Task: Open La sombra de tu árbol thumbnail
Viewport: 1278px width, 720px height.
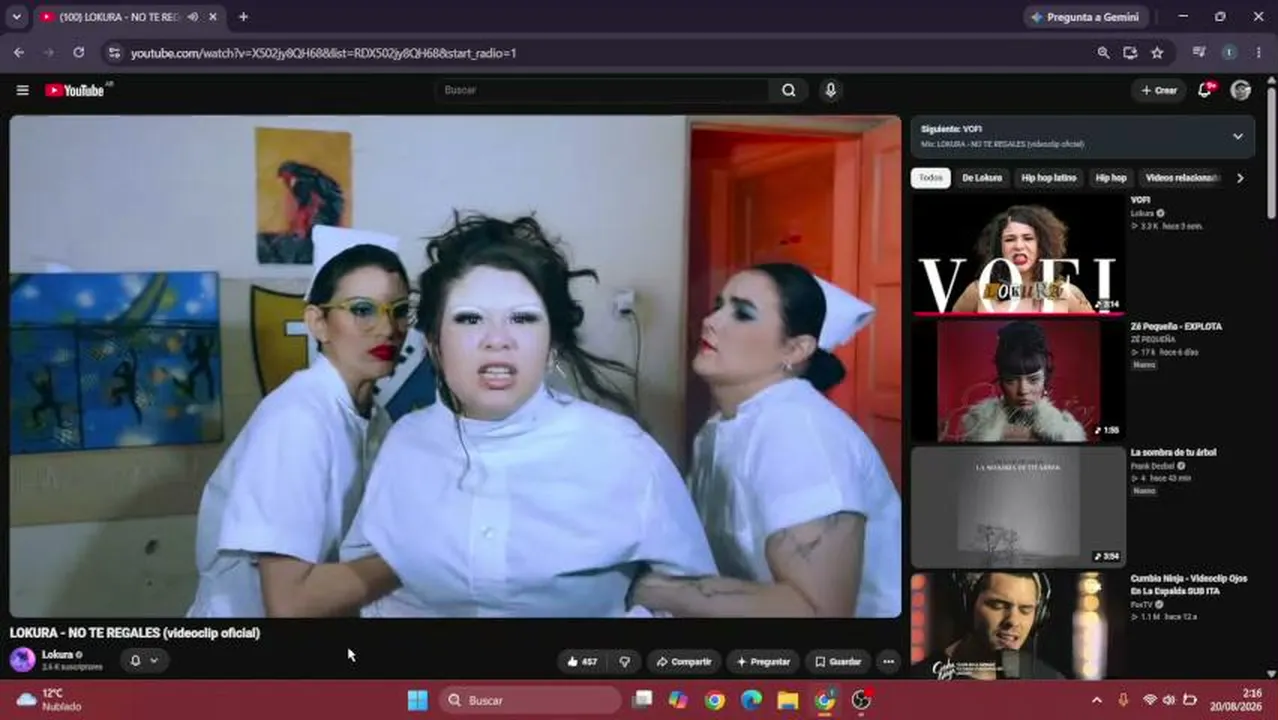Action: (x=1018, y=507)
